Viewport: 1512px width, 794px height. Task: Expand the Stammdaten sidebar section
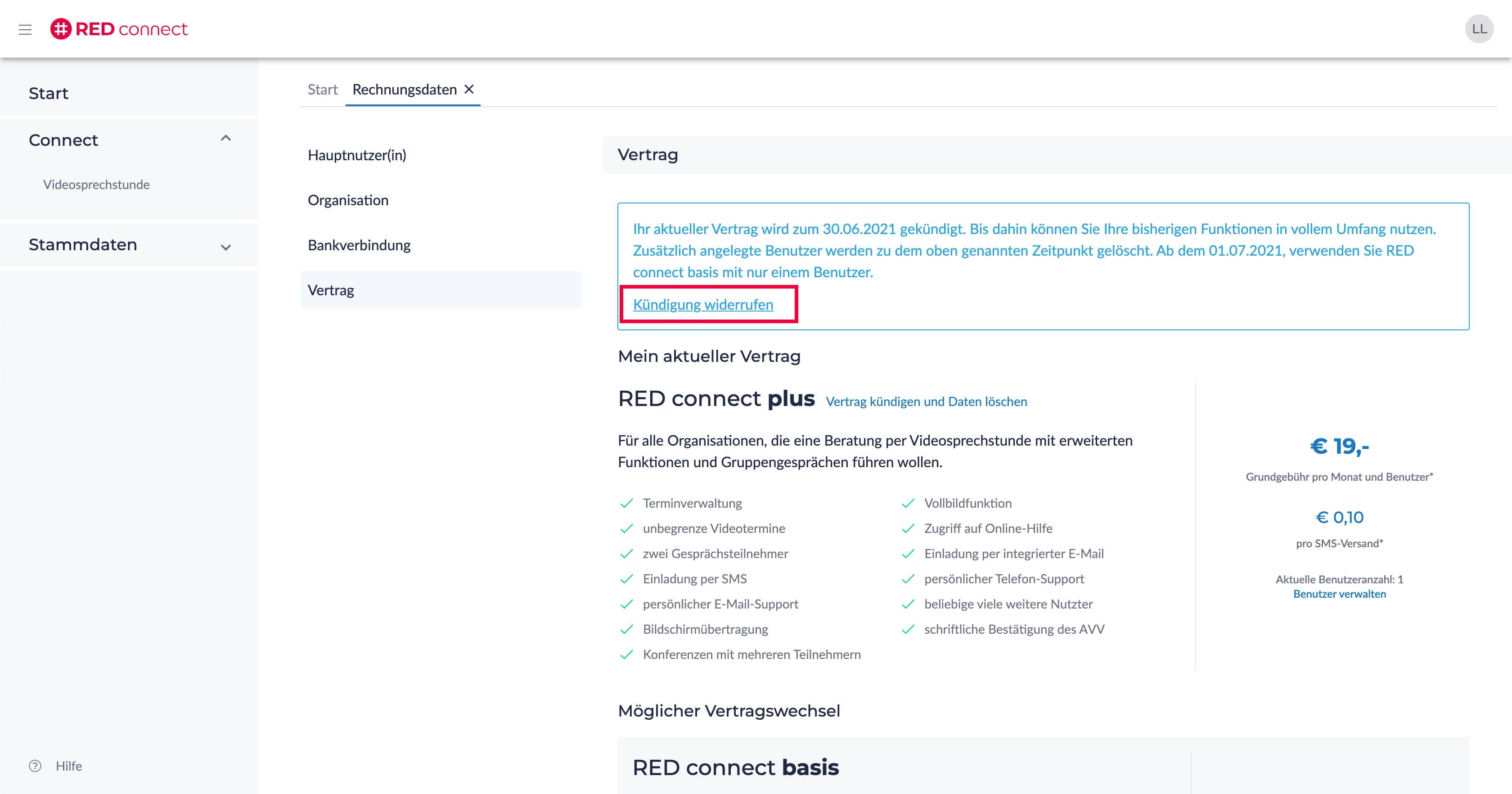225,247
